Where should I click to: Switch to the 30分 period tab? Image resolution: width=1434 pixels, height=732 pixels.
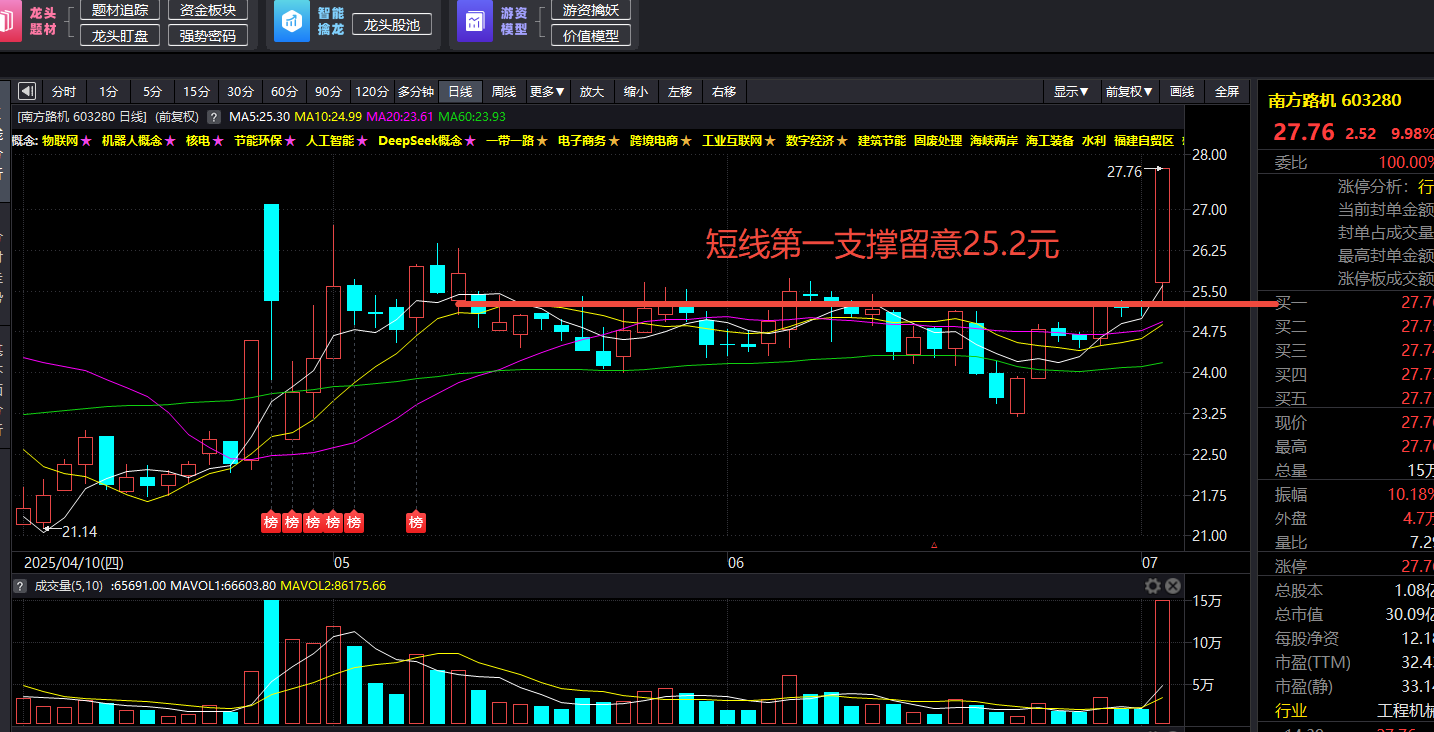point(240,92)
